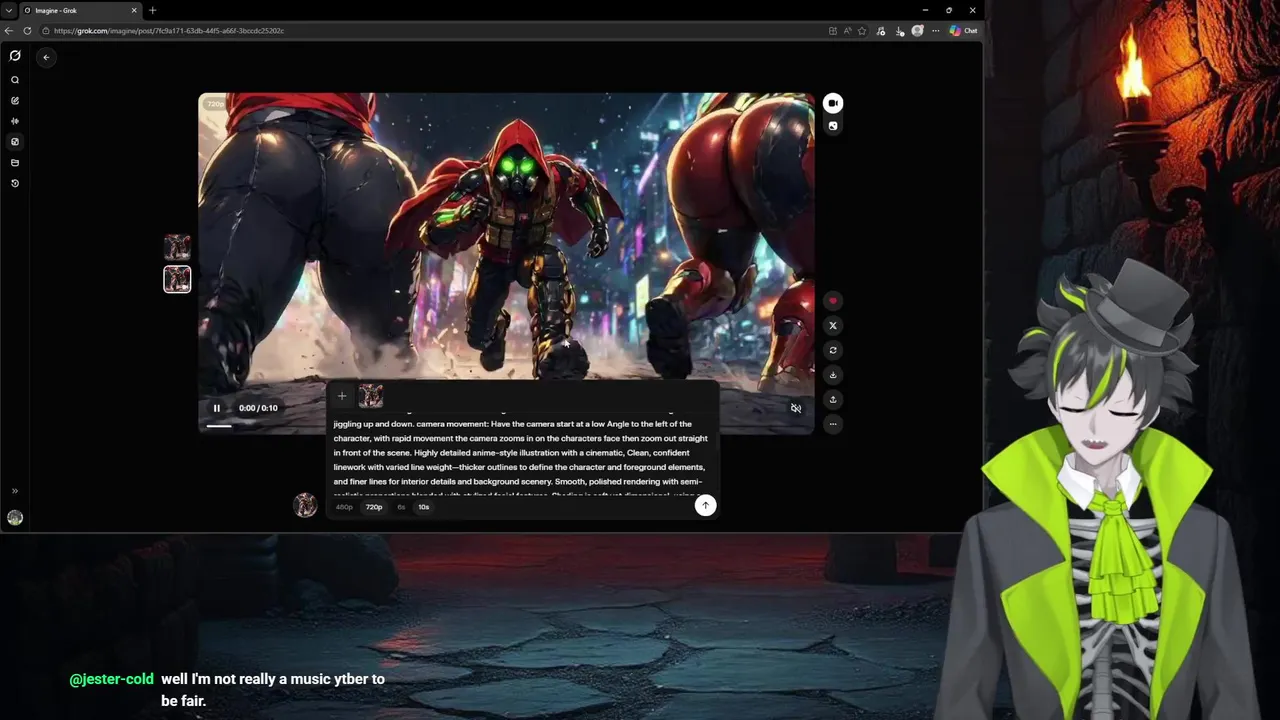
Task: Regenerate the video with circular arrows icon
Action: tap(833, 350)
